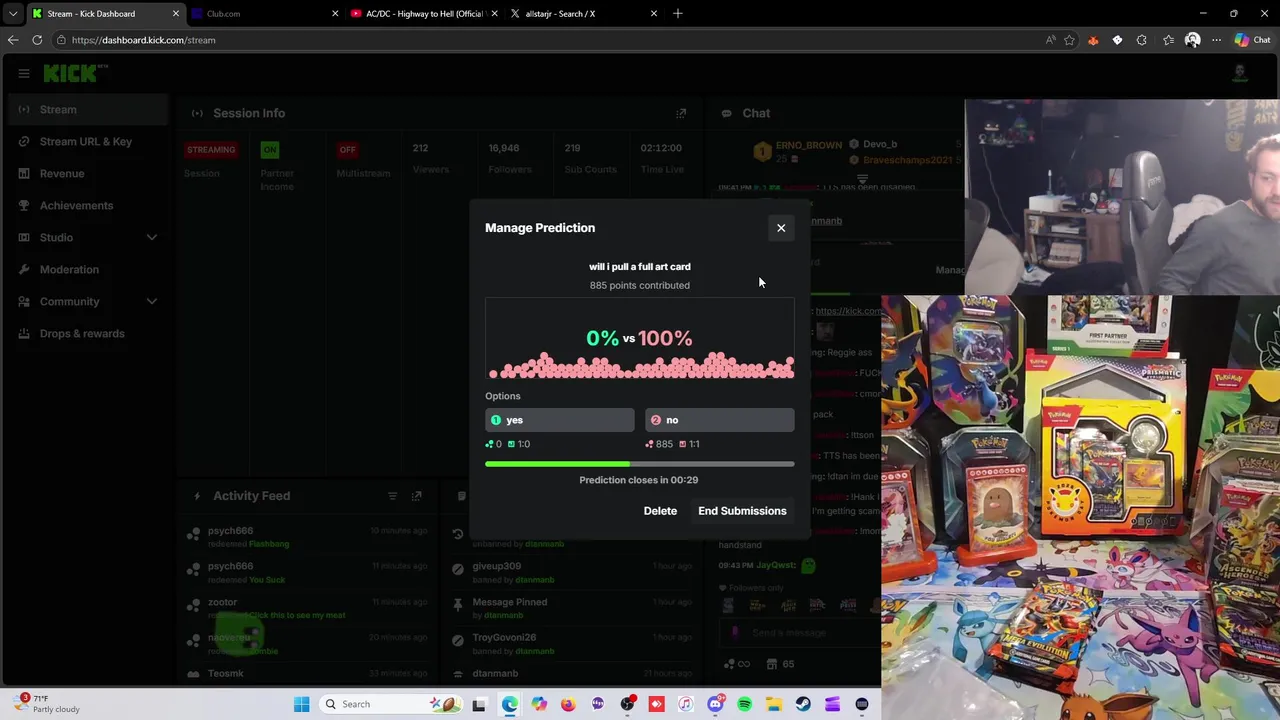The width and height of the screenshot is (1280, 720).
Task: Open browser settings three-dots menu
Action: [x=1216, y=40]
